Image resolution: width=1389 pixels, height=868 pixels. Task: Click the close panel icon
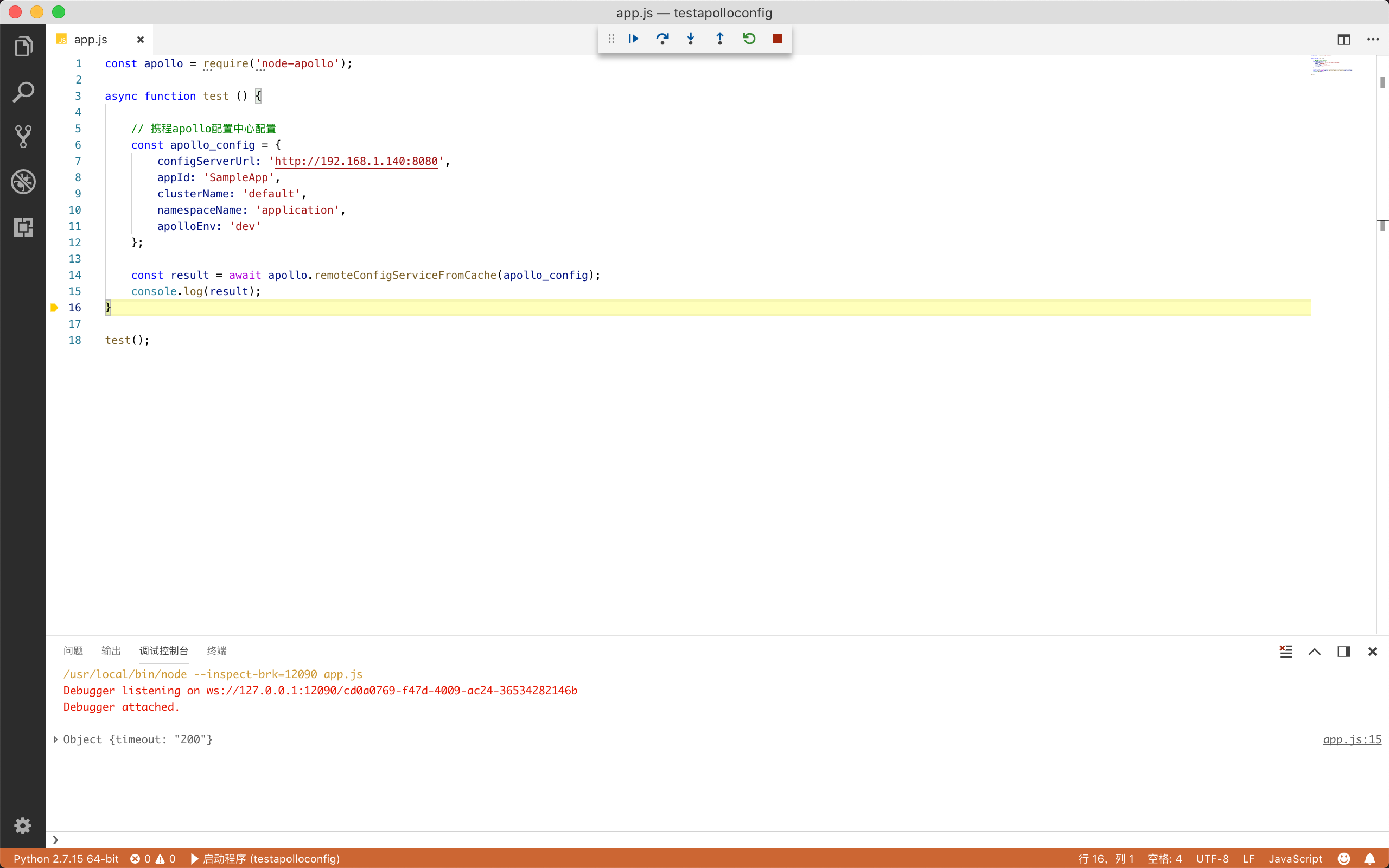tap(1374, 651)
